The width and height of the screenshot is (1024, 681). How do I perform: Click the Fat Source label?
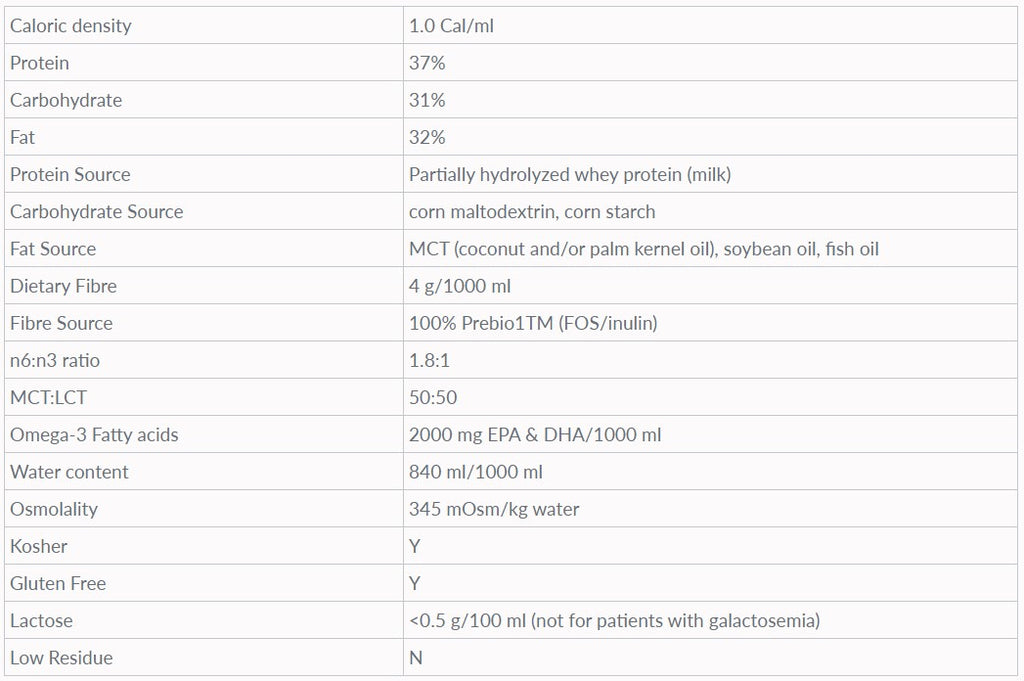(x=53, y=249)
